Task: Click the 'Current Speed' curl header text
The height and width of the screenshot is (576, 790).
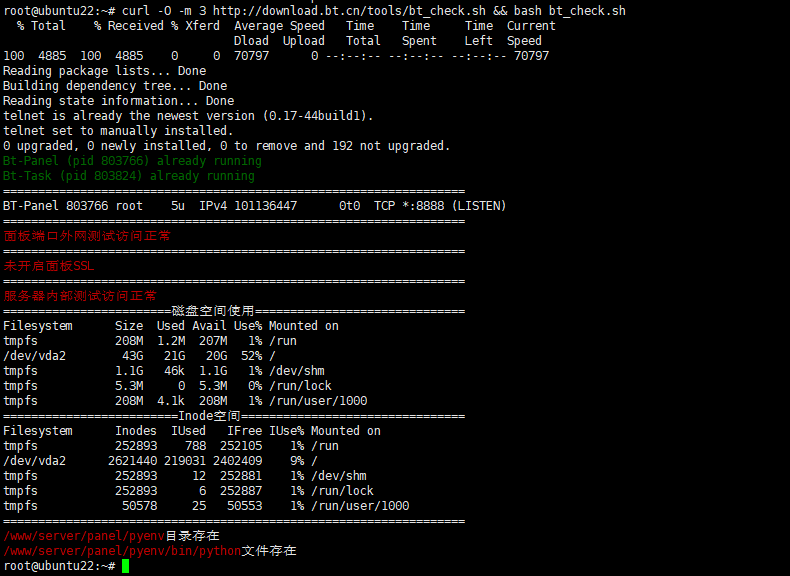Action: click(531, 33)
